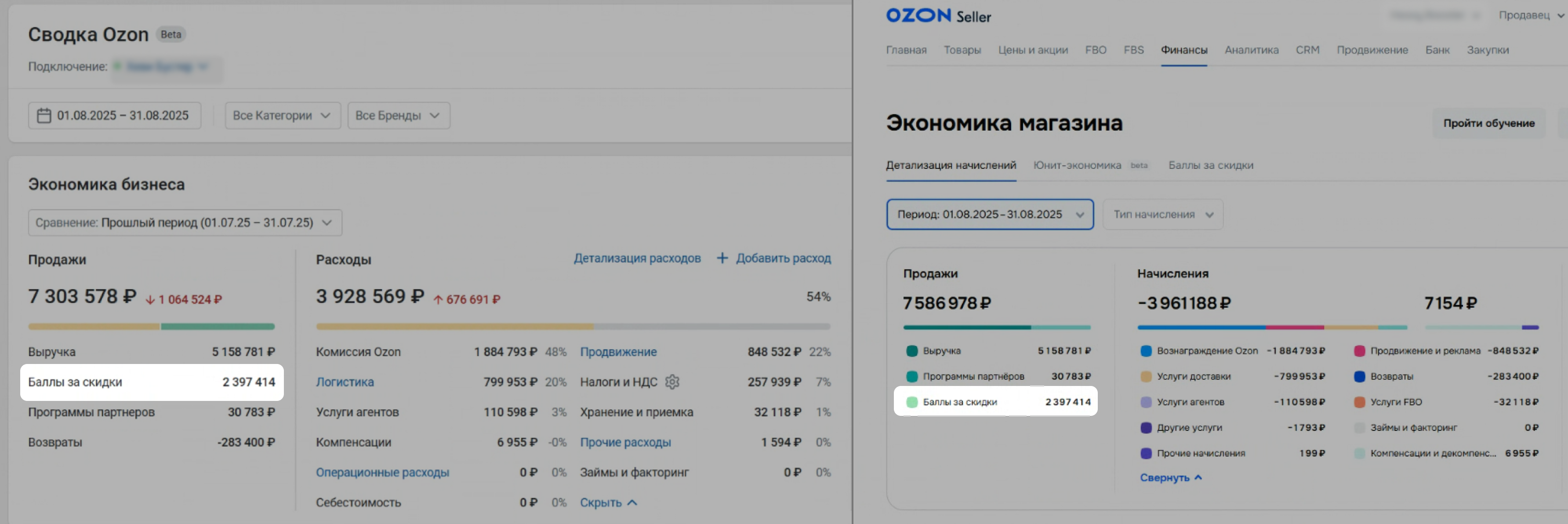Open the Детализация расходов link

click(x=637, y=258)
